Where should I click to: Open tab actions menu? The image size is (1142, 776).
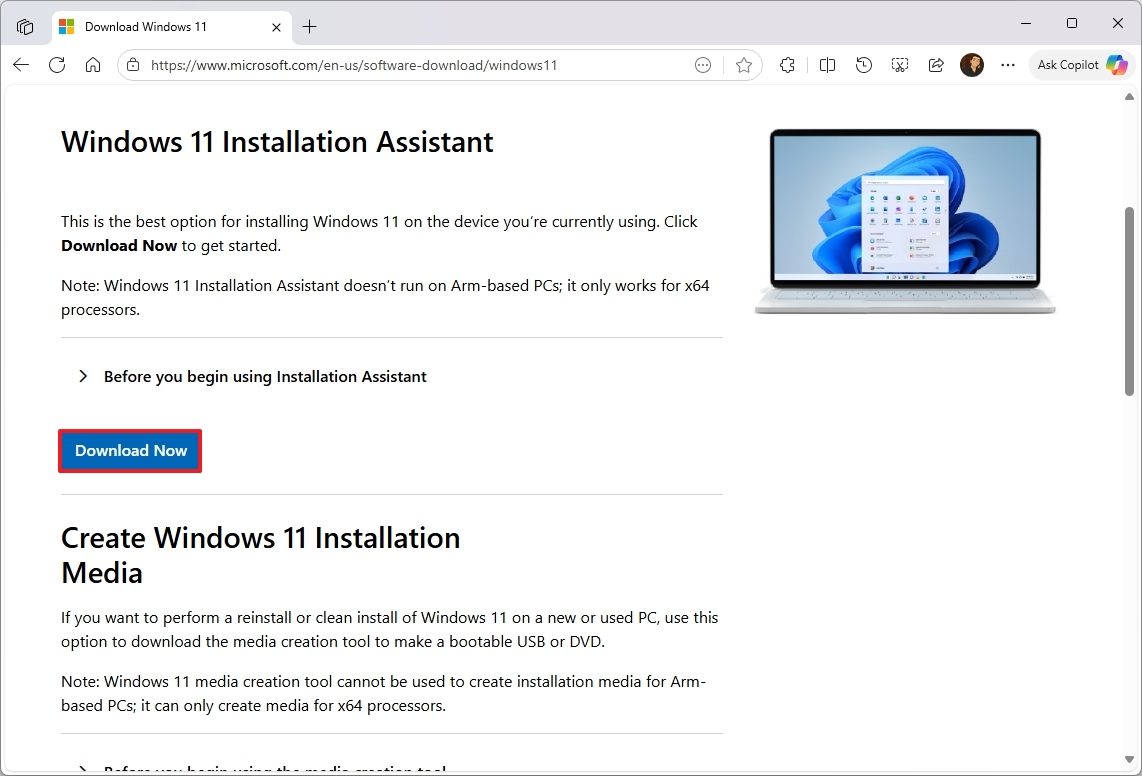click(25, 26)
